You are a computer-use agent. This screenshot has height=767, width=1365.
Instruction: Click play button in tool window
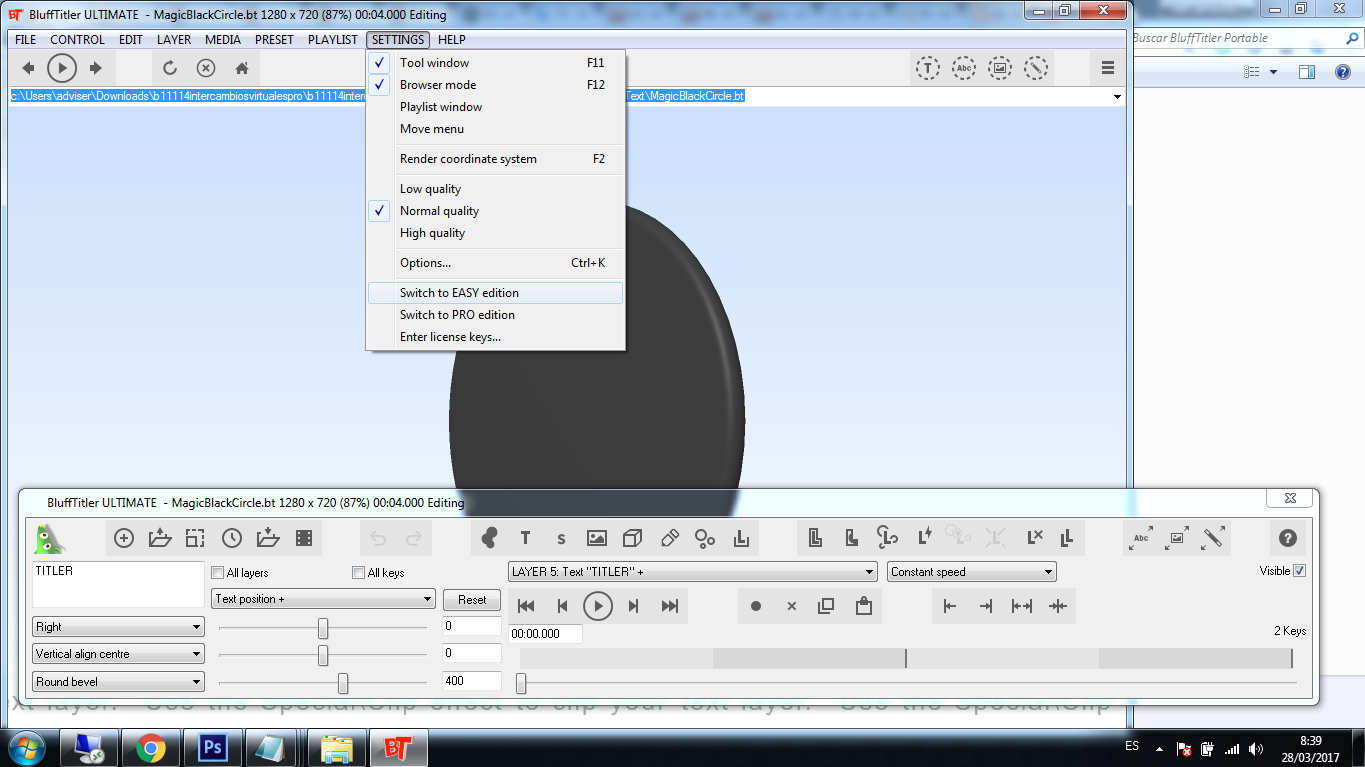pyautogui.click(x=598, y=606)
